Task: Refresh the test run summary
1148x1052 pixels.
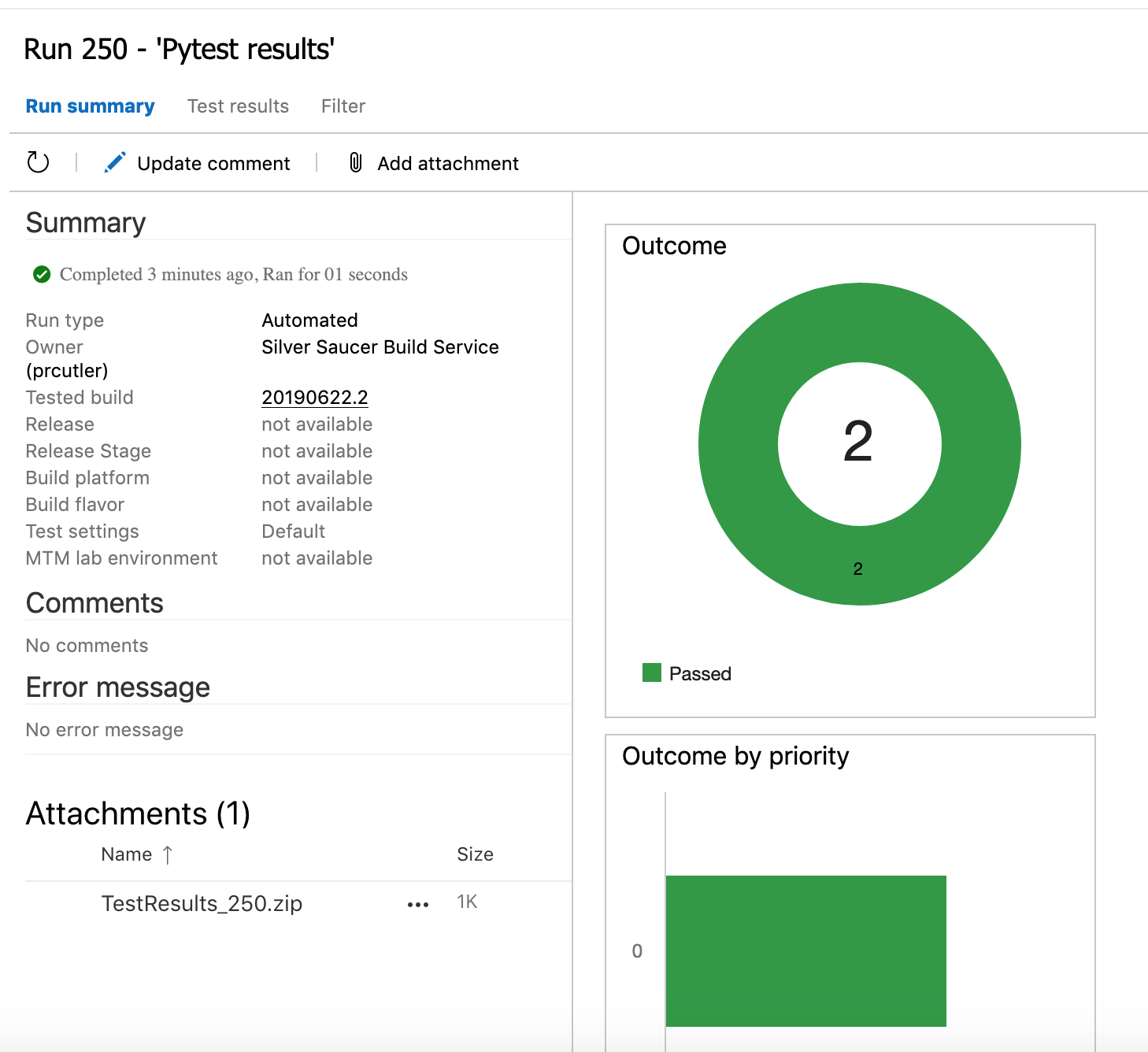Action: coord(38,162)
